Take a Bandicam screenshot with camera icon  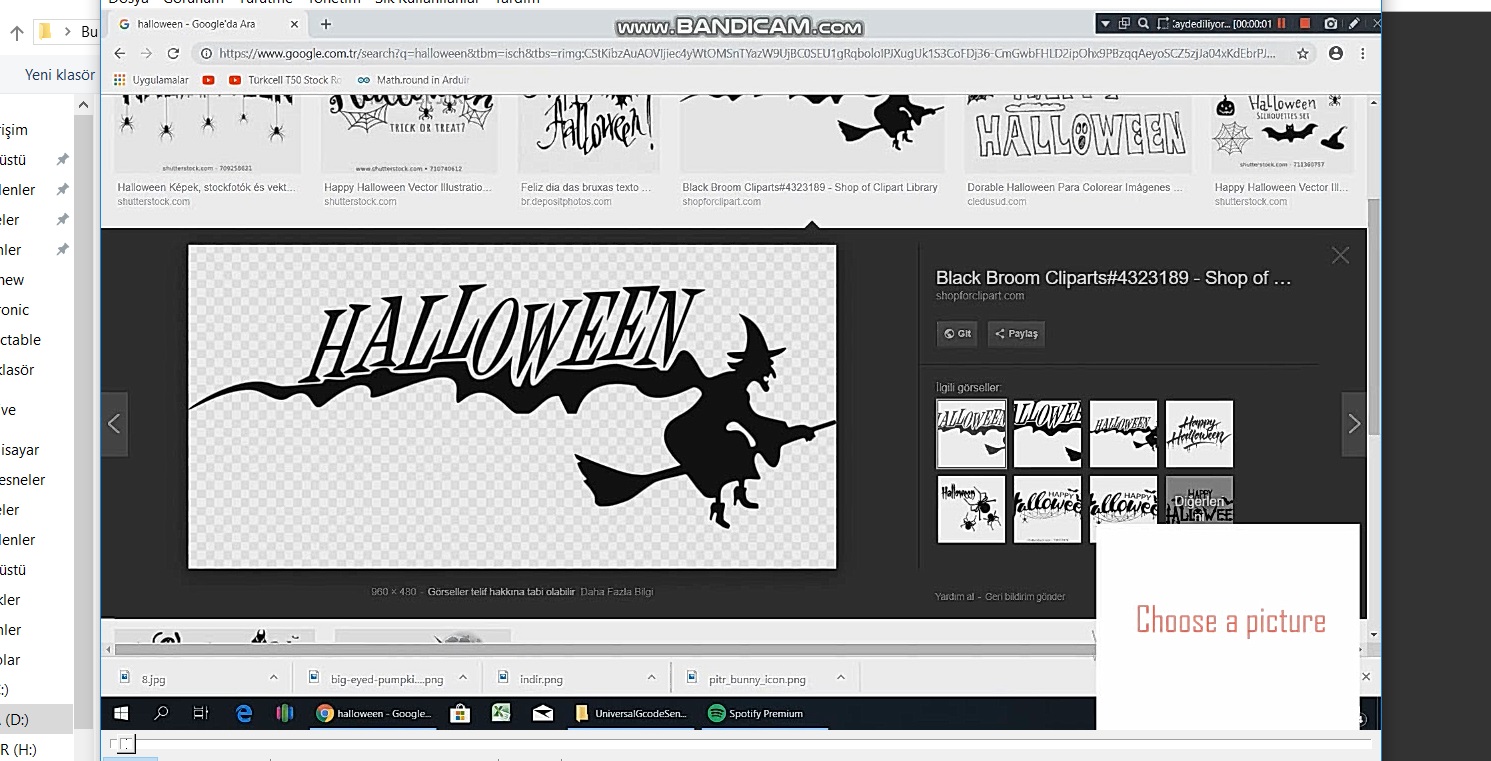pyautogui.click(x=1331, y=23)
